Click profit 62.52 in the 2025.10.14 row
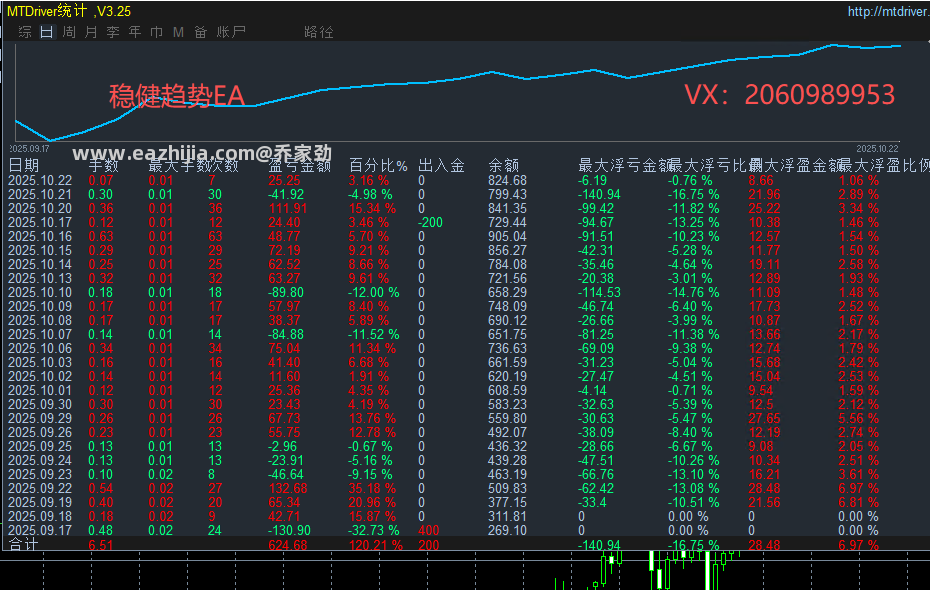Image resolution: width=930 pixels, height=590 pixels. click(x=284, y=264)
